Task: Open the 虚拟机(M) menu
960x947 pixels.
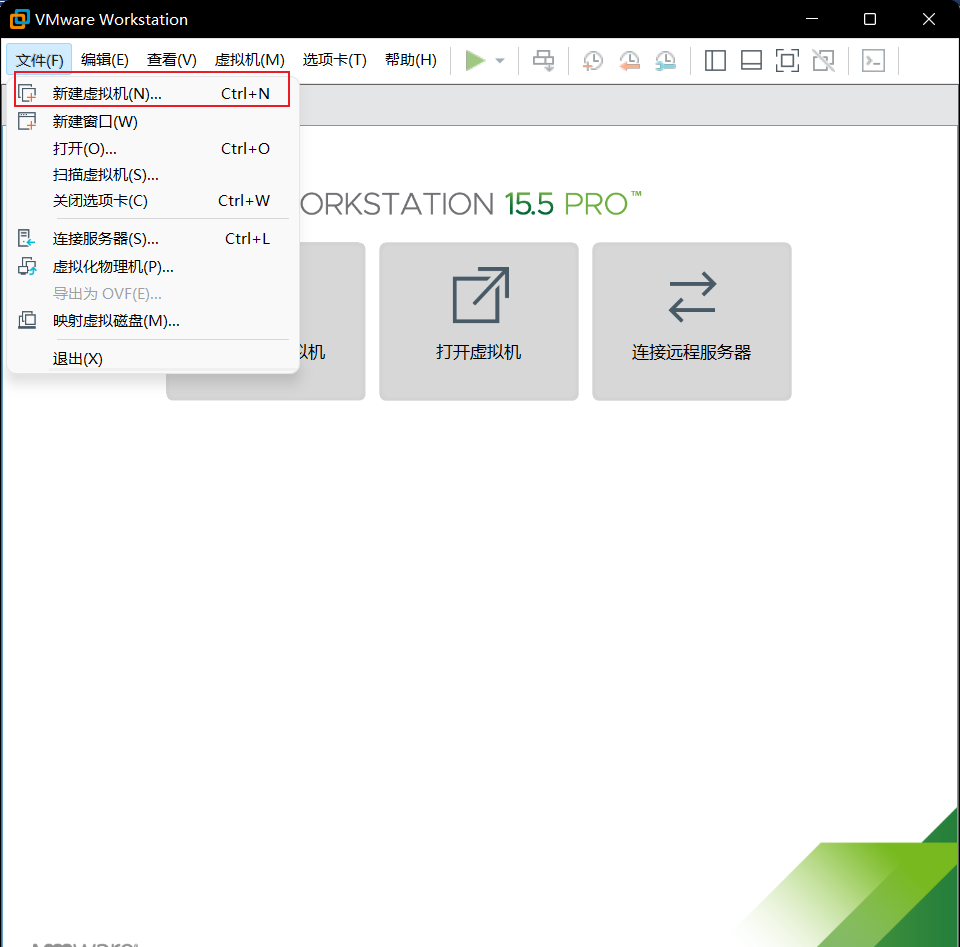Action: [x=249, y=60]
